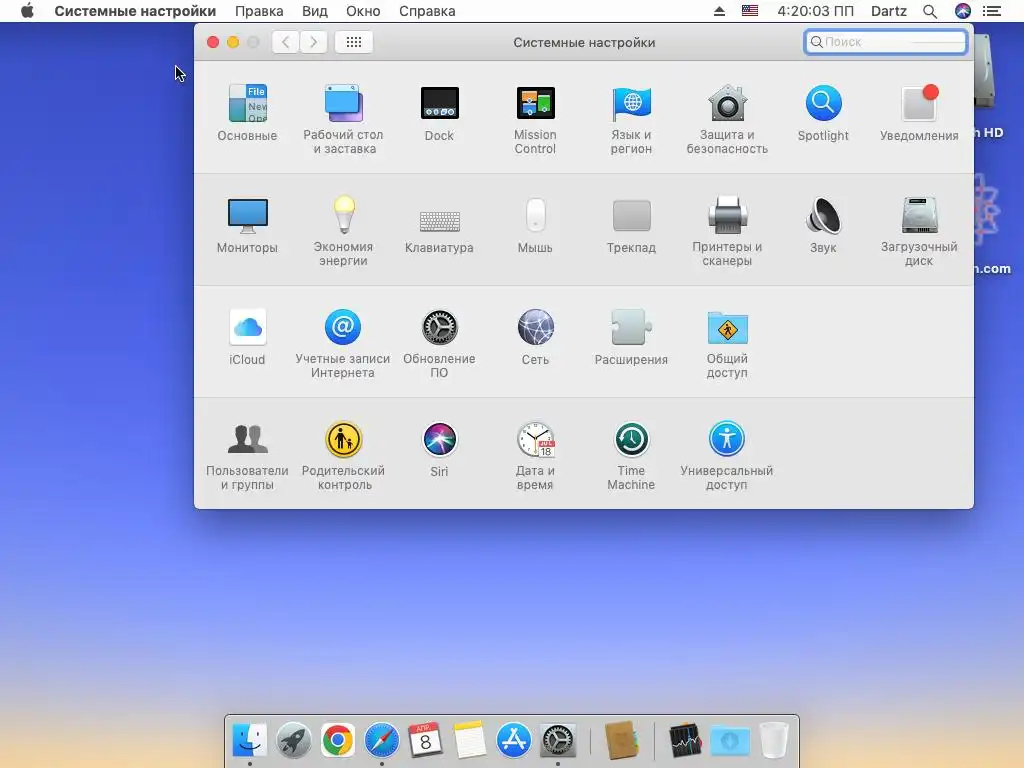Open Трекпад preference pane
The height and width of the screenshot is (768, 1024).
tap(632, 225)
